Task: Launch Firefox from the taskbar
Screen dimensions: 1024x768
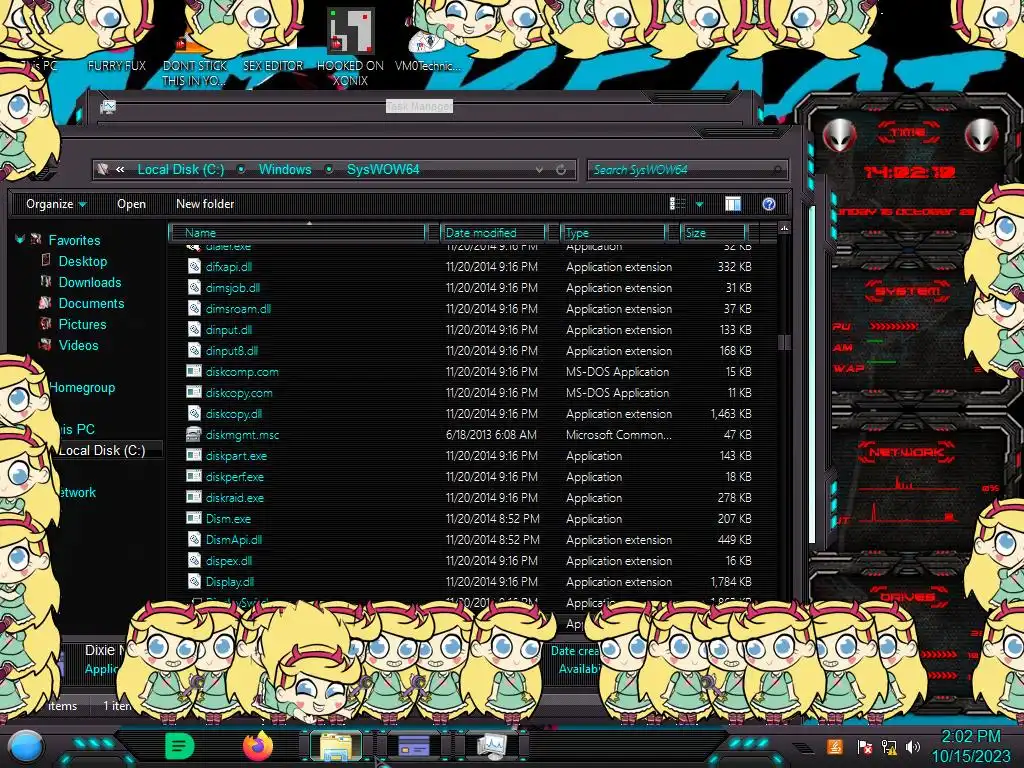Action: (258, 746)
